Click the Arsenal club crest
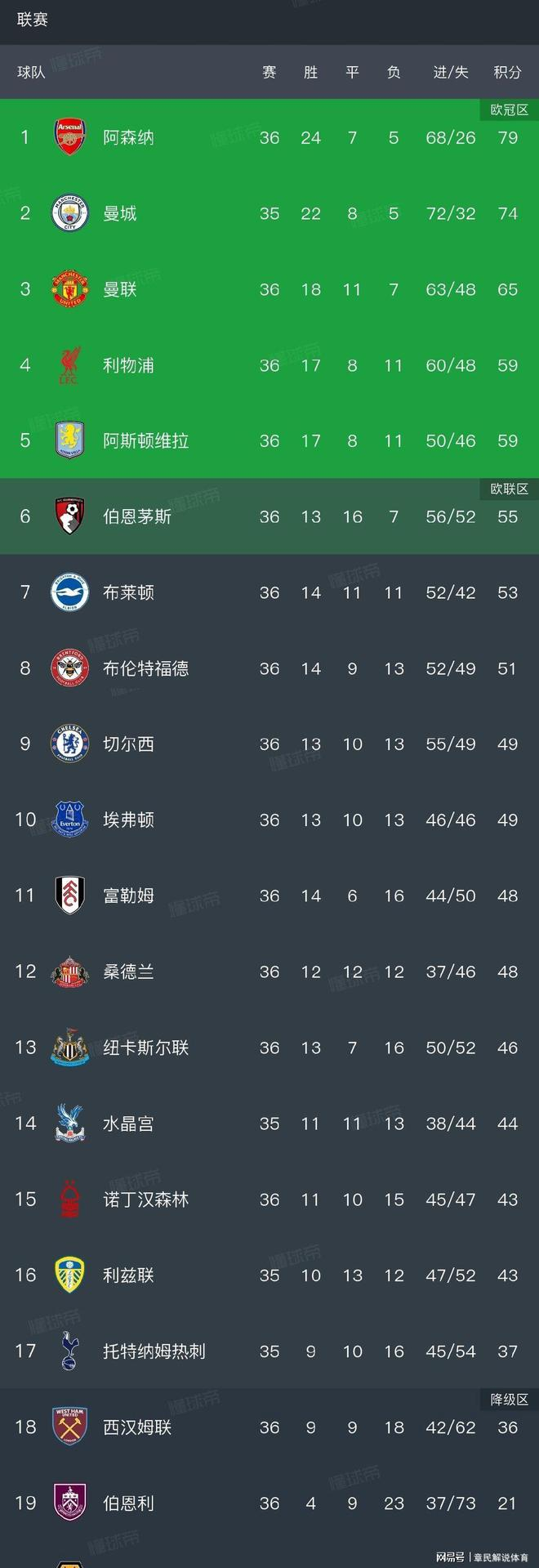539x1568 pixels. (x=69, y=137)
